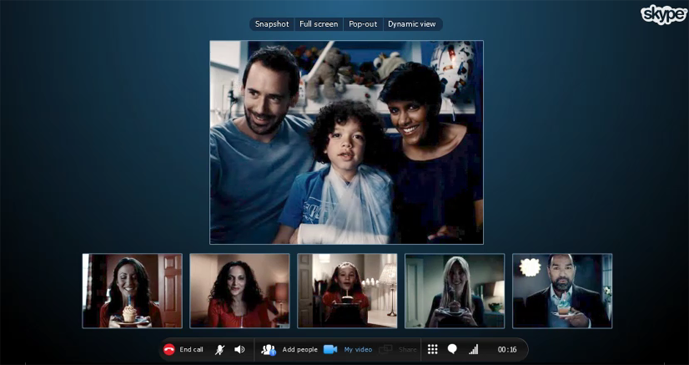Switch to Full screen mode

coord(319,24)
